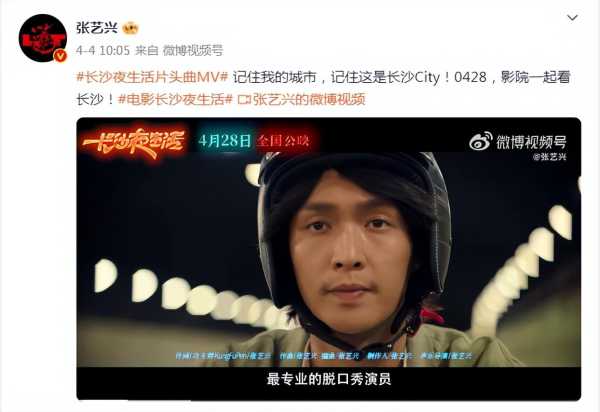
Task: Open the 张艺兴 username link
Action: pos(96,28)
